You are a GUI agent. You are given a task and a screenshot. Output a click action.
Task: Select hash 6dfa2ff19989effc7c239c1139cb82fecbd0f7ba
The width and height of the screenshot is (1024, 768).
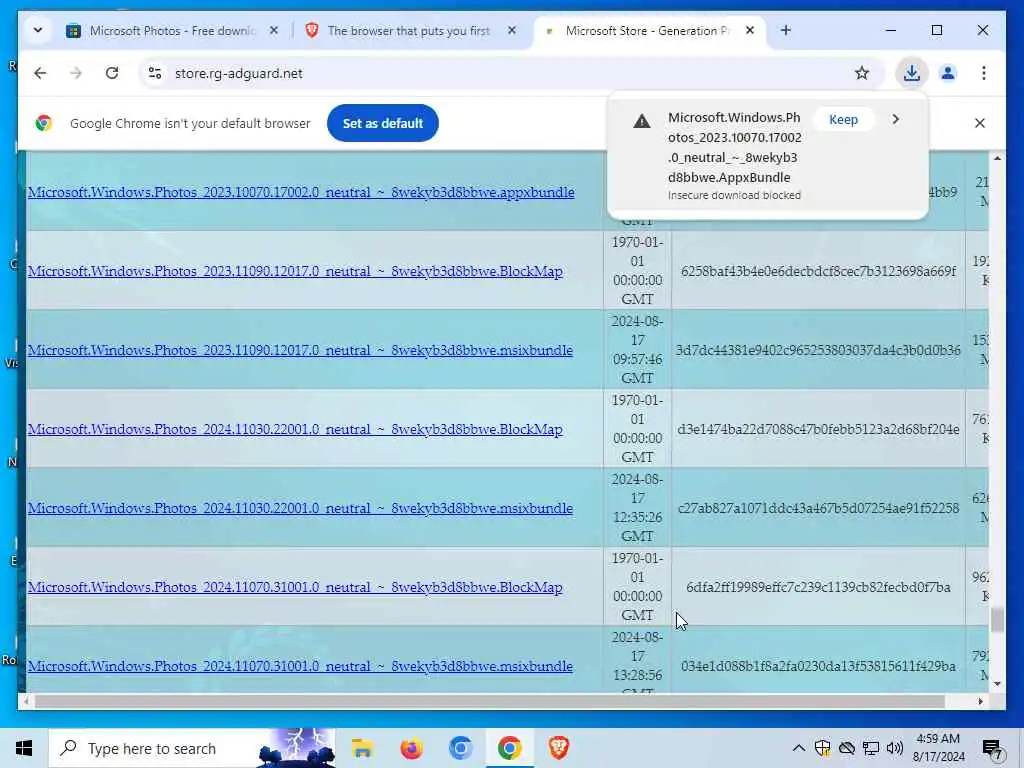coord(818,587)
